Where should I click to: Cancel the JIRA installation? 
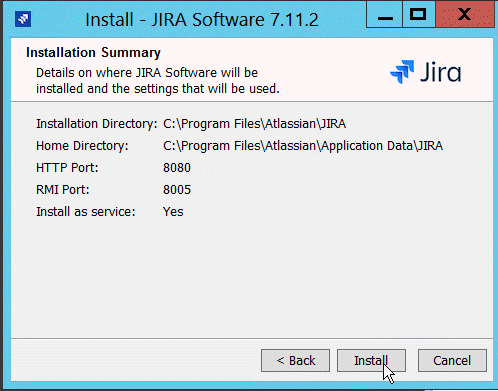pos(452,360)
